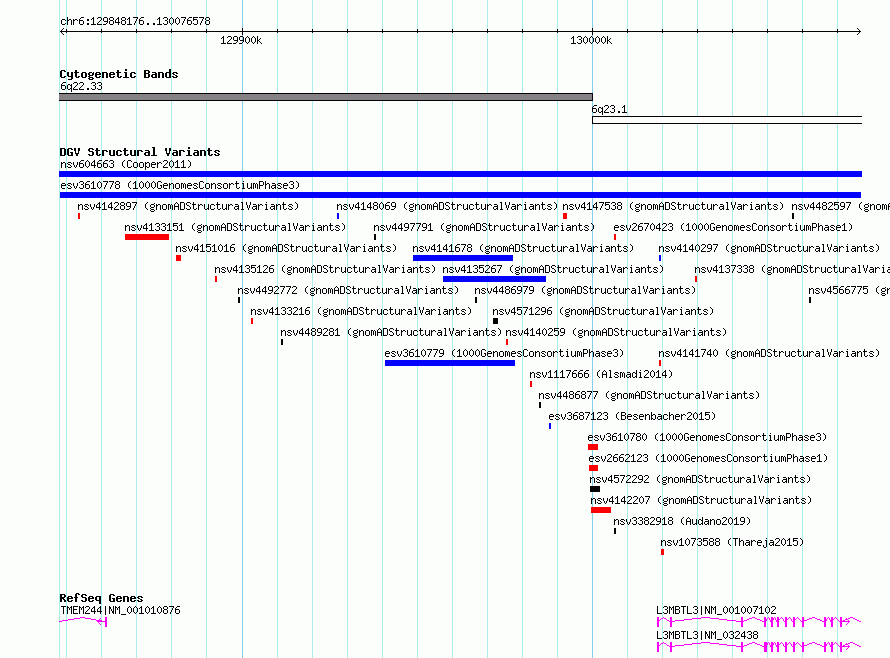Viewport: 890px width, 658px height.
Task: Select the red nsv4142207 variant bar
Action: pyautogui.click(x=601, y=510)
